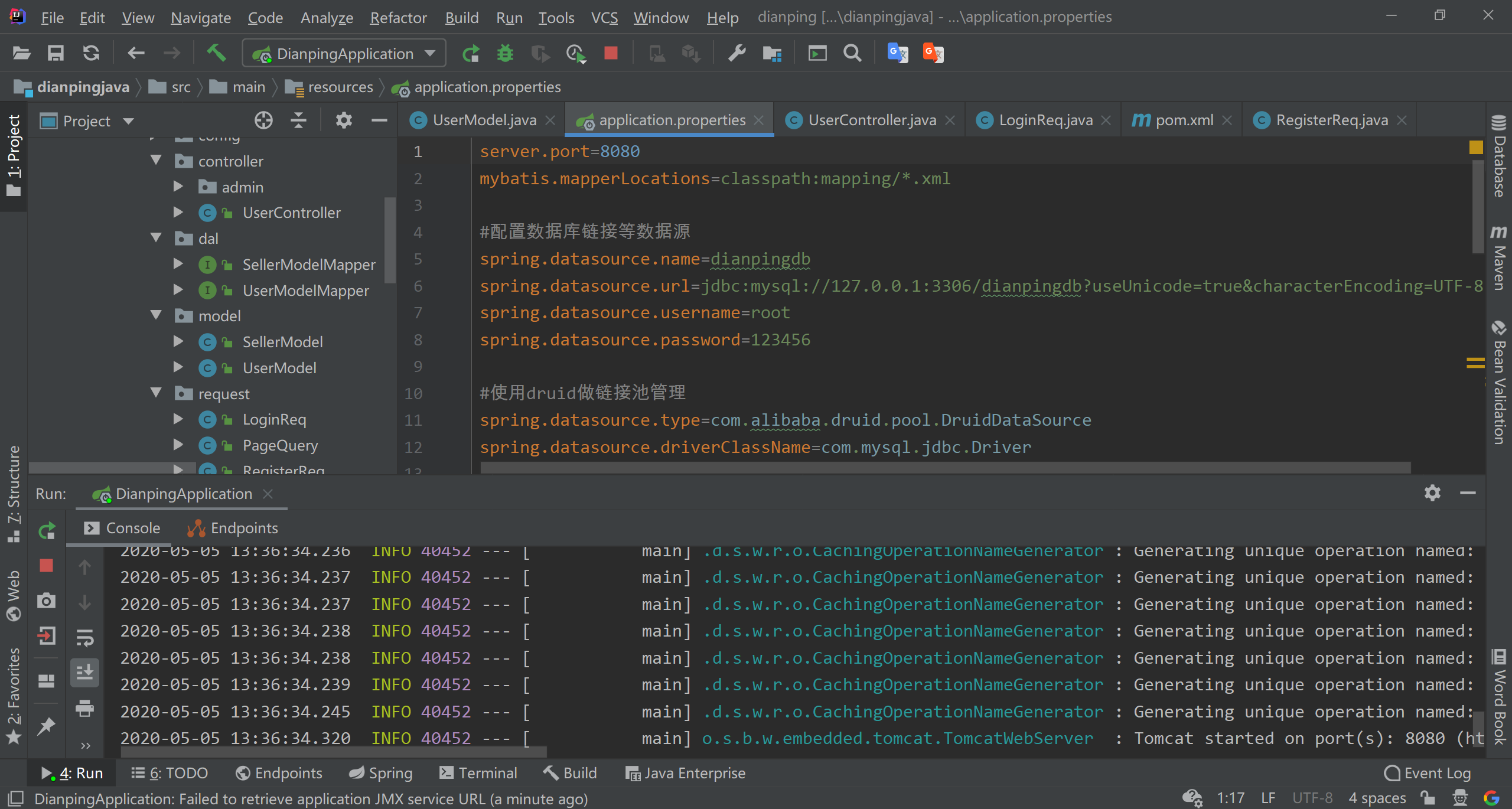
Task: Click the UTF-8 encoding in status bar
Action: click(1312, 798)
